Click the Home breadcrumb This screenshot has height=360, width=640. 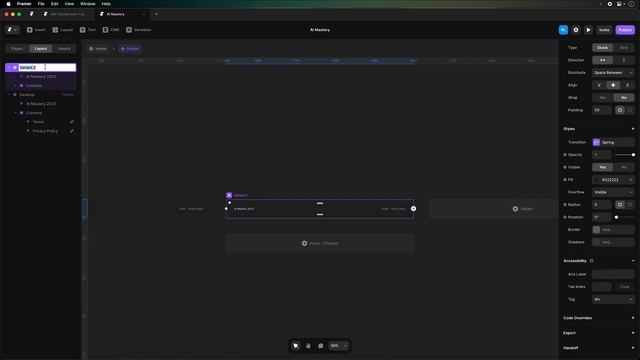98,49
